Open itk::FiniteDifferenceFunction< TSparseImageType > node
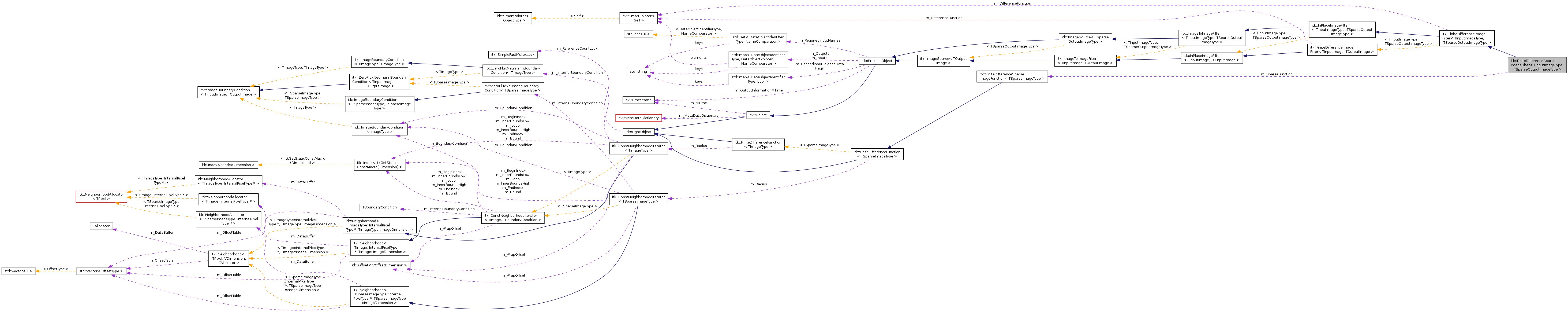Viewport: 1568px width, 312px height. click(x=877, y=154)
